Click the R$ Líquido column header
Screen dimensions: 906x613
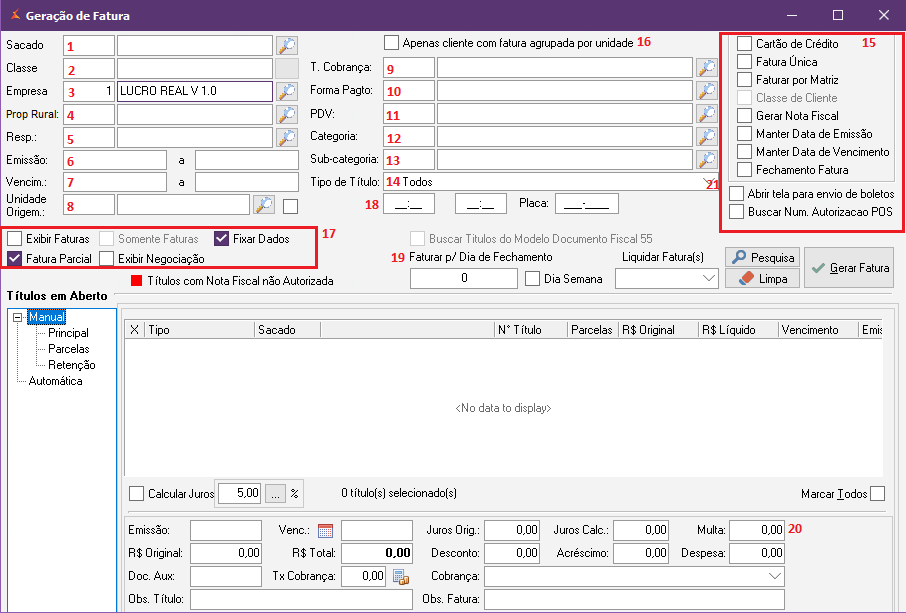coord(738,330)
